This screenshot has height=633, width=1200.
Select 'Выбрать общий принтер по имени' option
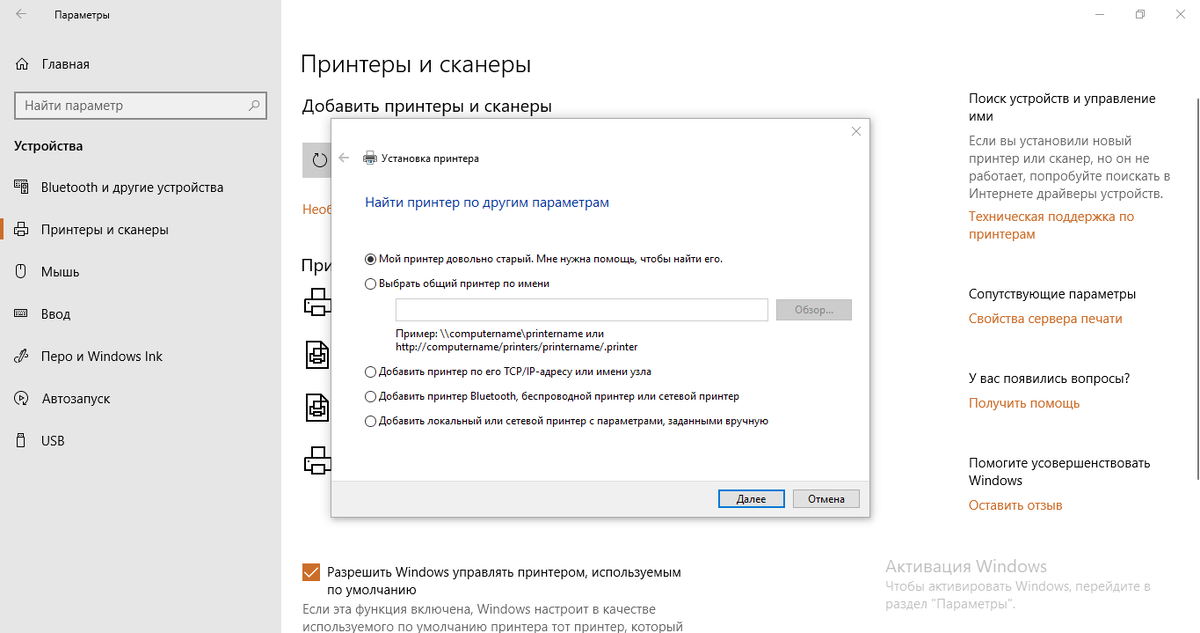[x=371, y=283]
